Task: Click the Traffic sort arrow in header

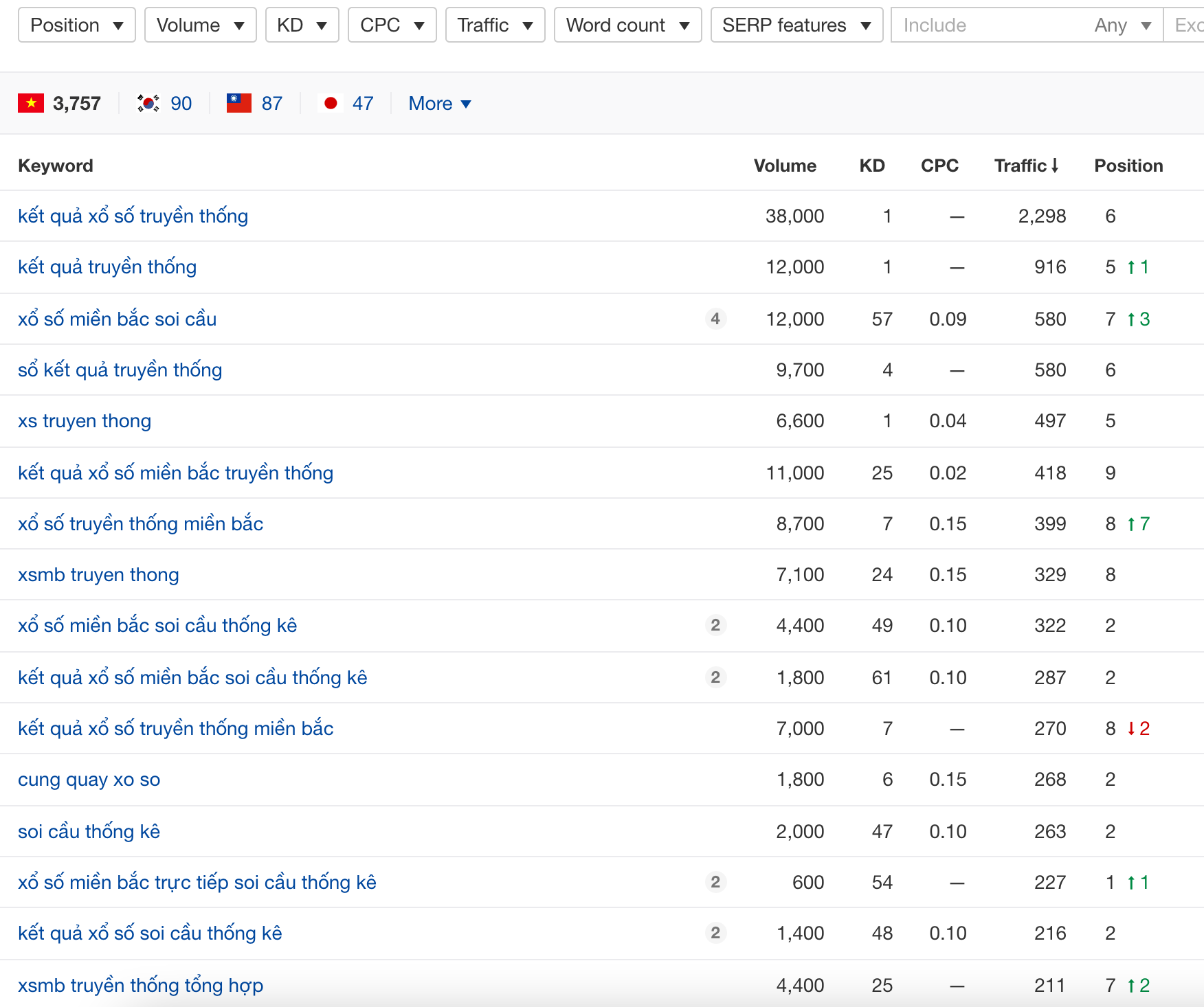Action: (1055, 166)
